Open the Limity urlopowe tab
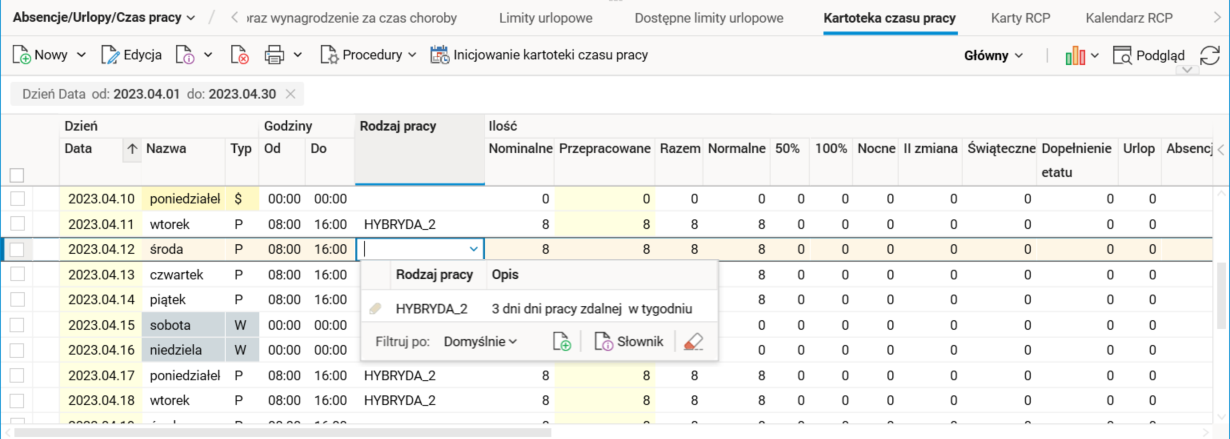Screen dimensions: 1230x439 [545, 18]
